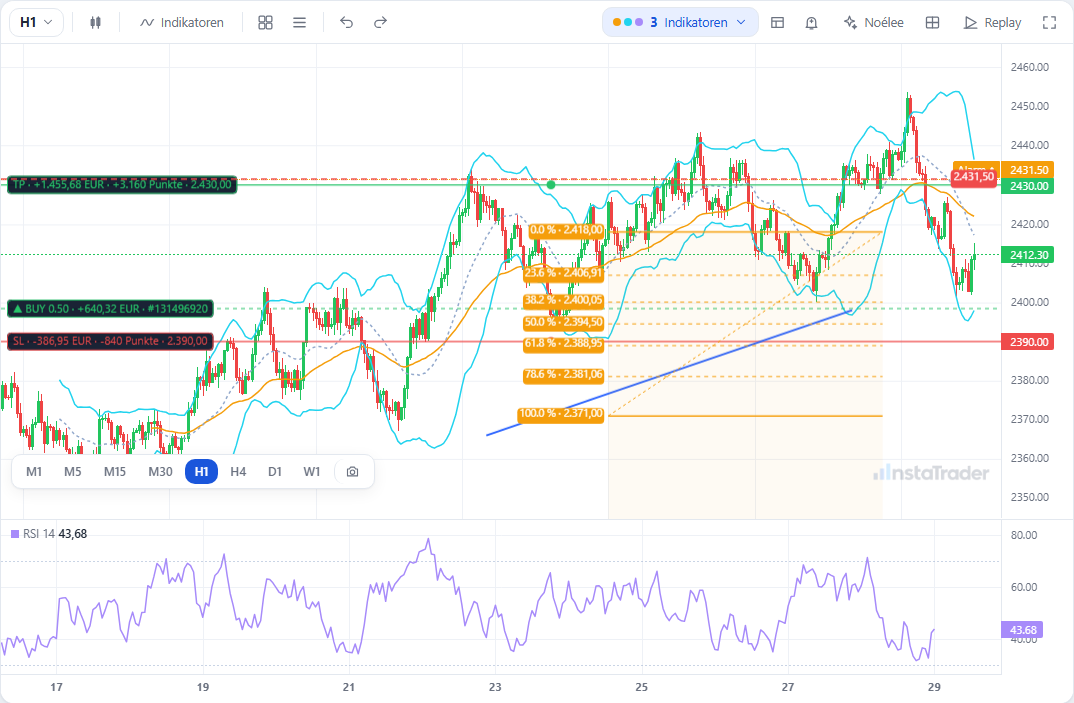Click the 2412.30 current price tag

click(x=1026, y=255)
